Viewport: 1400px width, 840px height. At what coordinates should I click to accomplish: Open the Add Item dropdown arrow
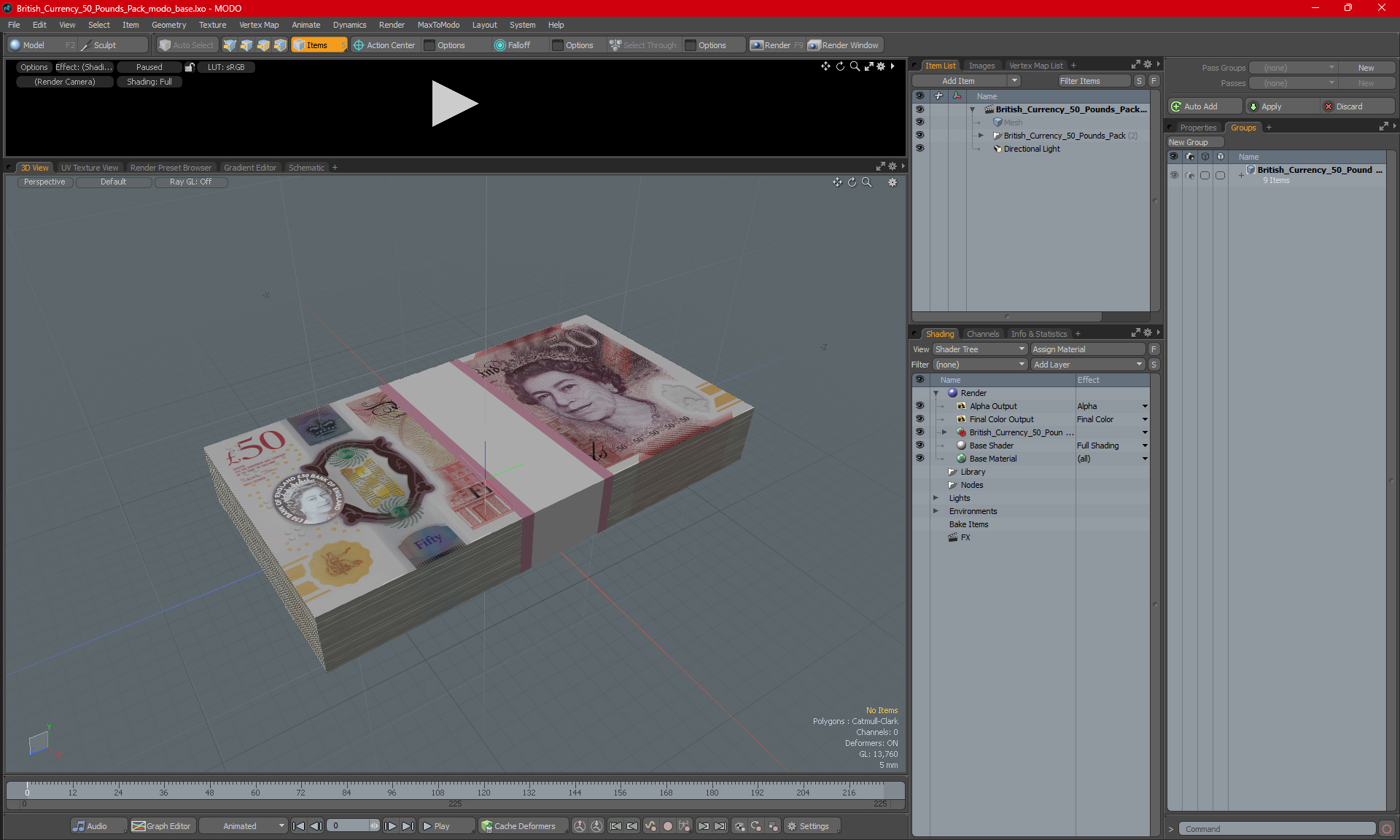click(x=1014, y=81)
